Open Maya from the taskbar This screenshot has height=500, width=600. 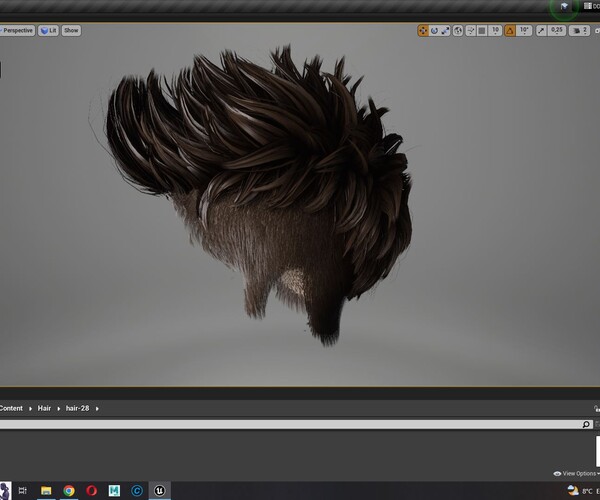tap(114, 490)
